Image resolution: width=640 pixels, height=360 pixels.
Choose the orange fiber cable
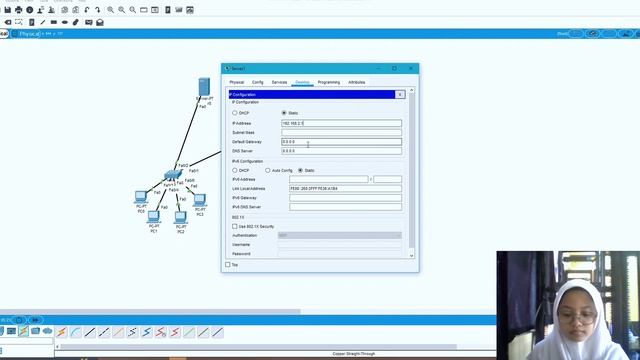(x=118, y=332)
